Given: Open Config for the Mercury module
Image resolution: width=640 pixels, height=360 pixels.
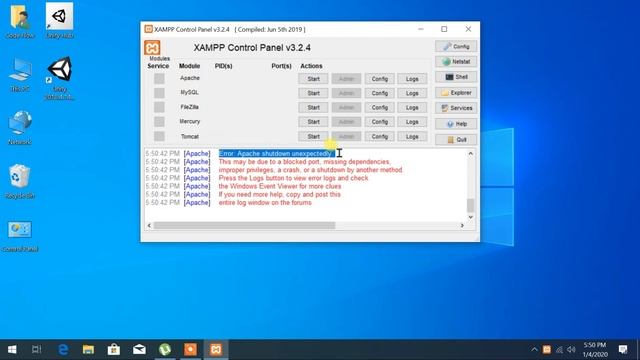Looking at the screenshot, I should tap(380, 122).
